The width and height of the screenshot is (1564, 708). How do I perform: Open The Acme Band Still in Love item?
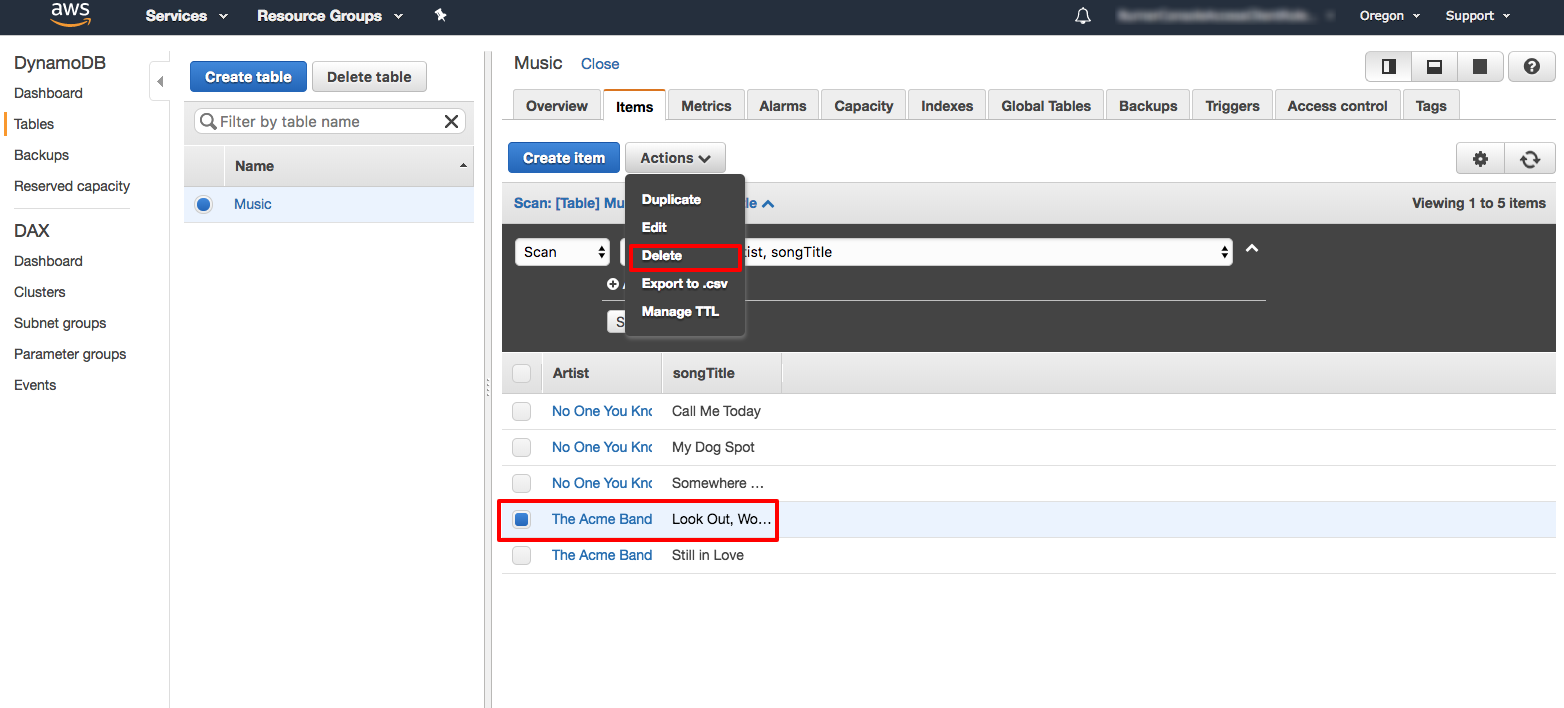coord(602,555)
